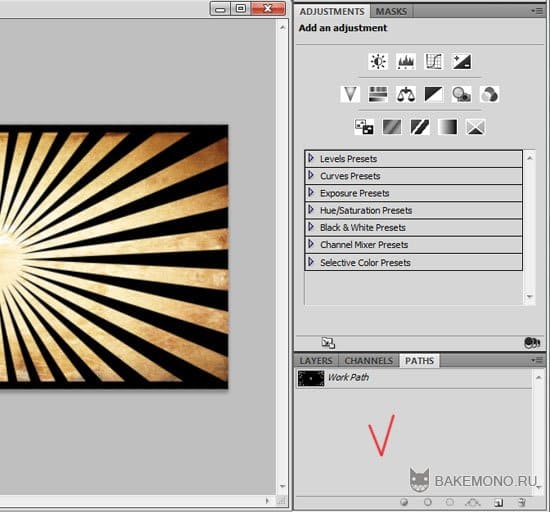This screenshot has height=512, width=550.
Task: Switch to the Masks tab
Action: (x=391, y=12)
